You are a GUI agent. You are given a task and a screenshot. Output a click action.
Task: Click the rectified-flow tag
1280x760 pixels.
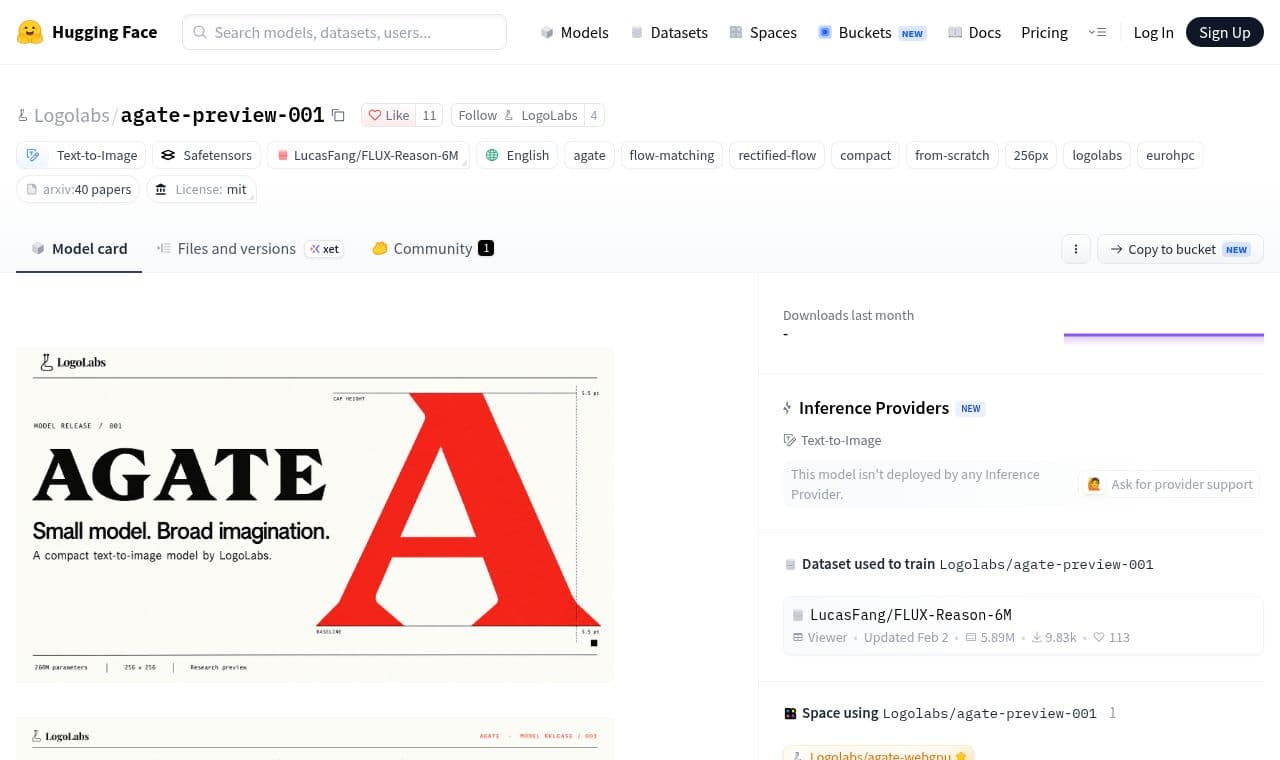click(x=777, y=155)
